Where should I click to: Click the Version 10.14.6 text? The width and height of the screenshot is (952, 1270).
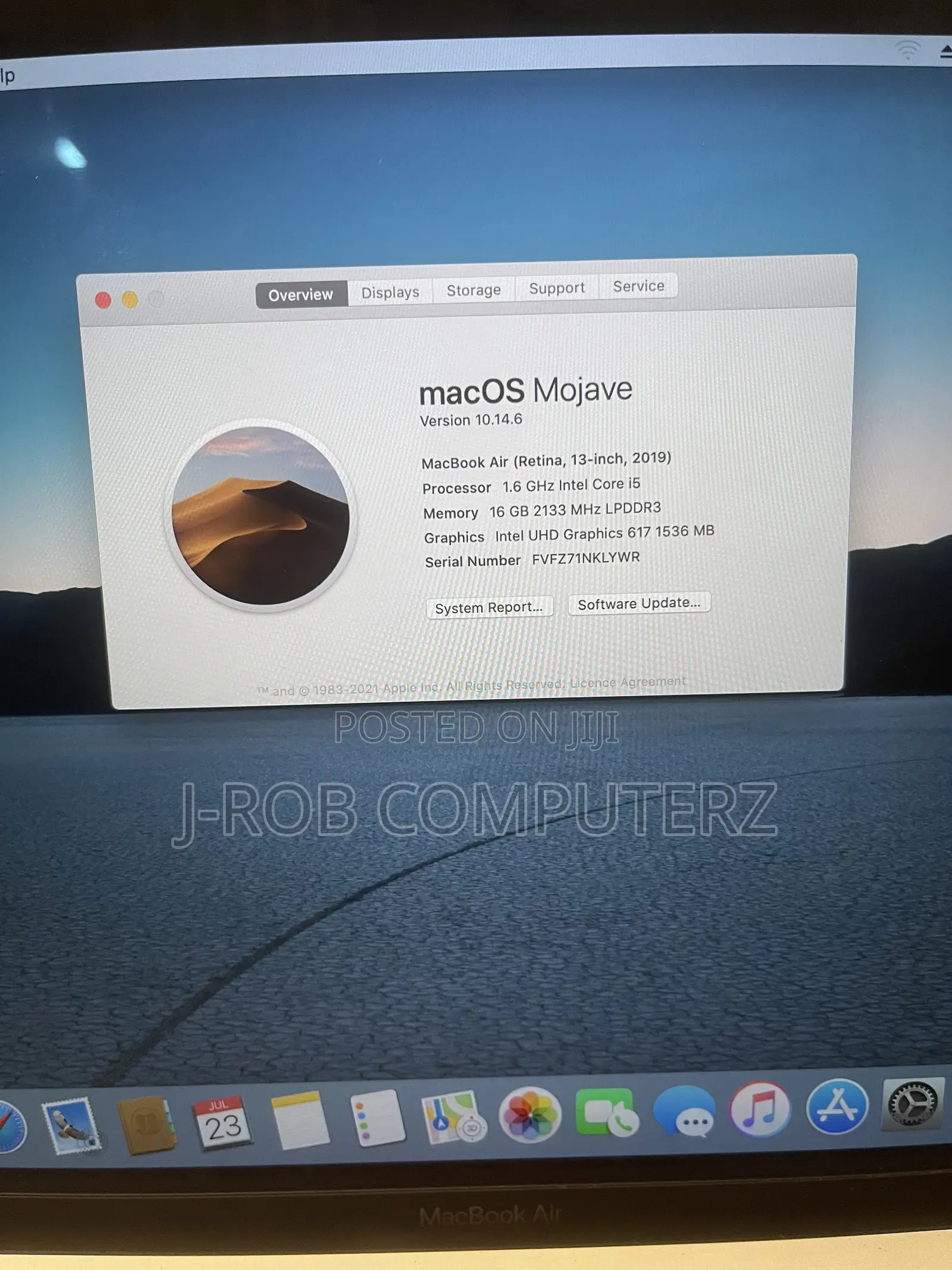(x=471, y=420)
